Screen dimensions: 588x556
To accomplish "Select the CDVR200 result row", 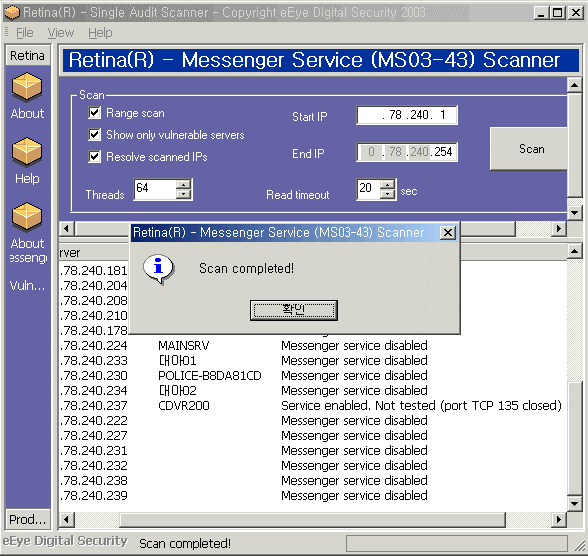I will coord(312,406).
